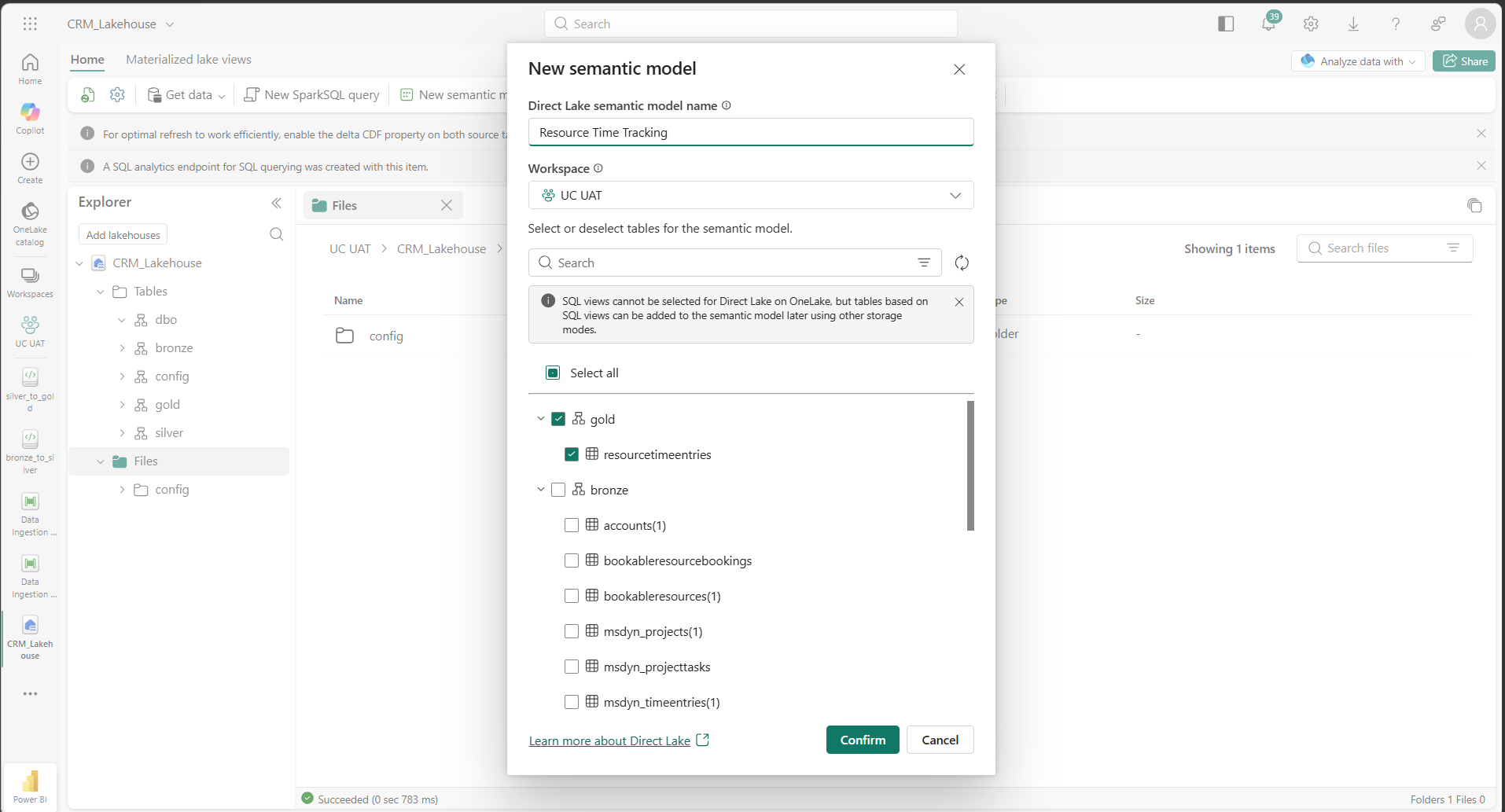Check the bookableresources(1) table checkbox
The width and height of the screenshot is (1505, 812).
point(572,596)
